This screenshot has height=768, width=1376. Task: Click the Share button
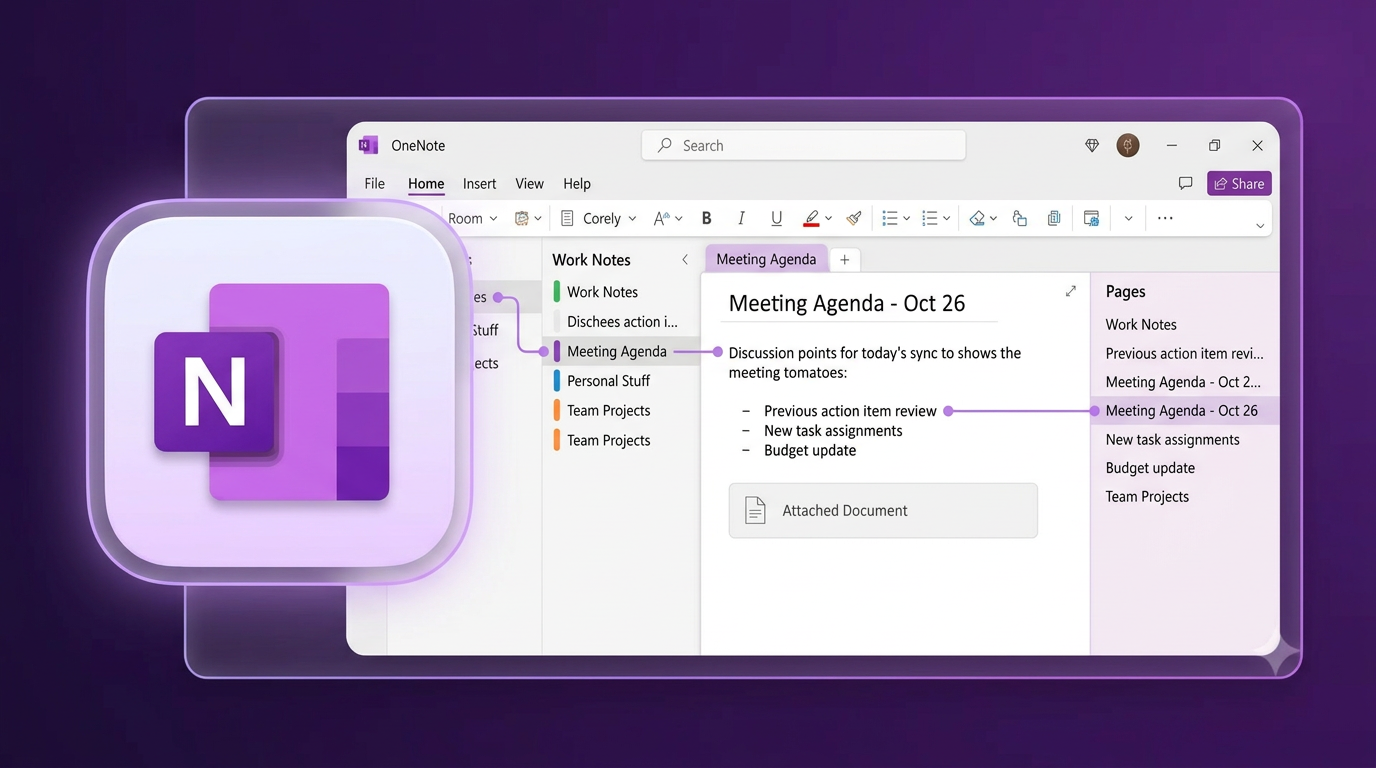pos(1239,183)
